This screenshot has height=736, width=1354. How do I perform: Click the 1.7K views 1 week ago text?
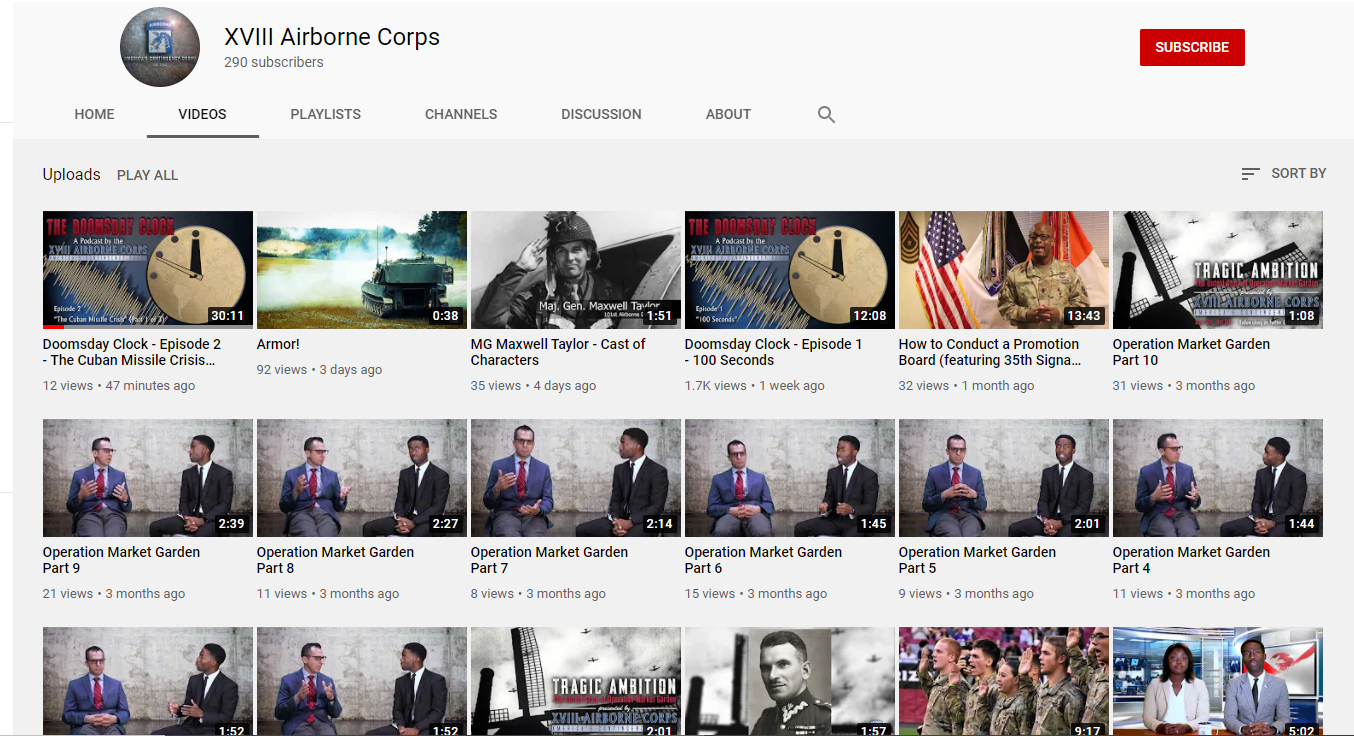755,386
